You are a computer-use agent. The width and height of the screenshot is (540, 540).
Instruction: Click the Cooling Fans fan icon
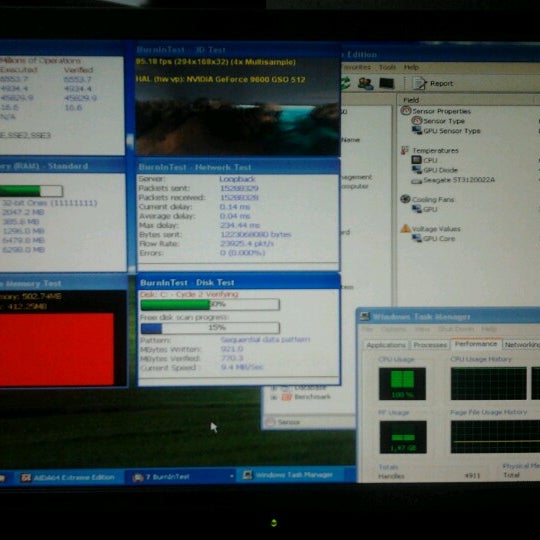coord(405,199)
